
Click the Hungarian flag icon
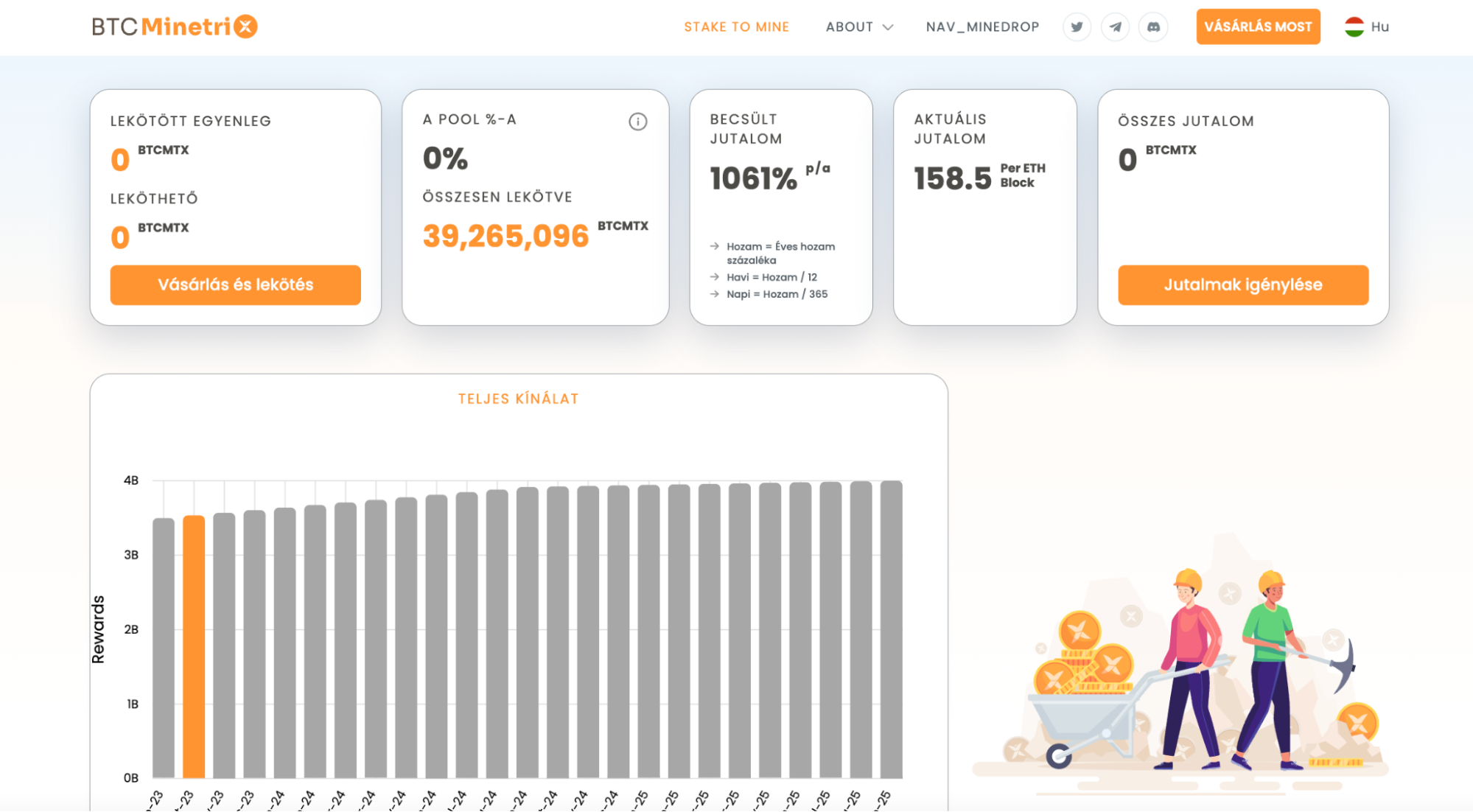(1354, 27)
